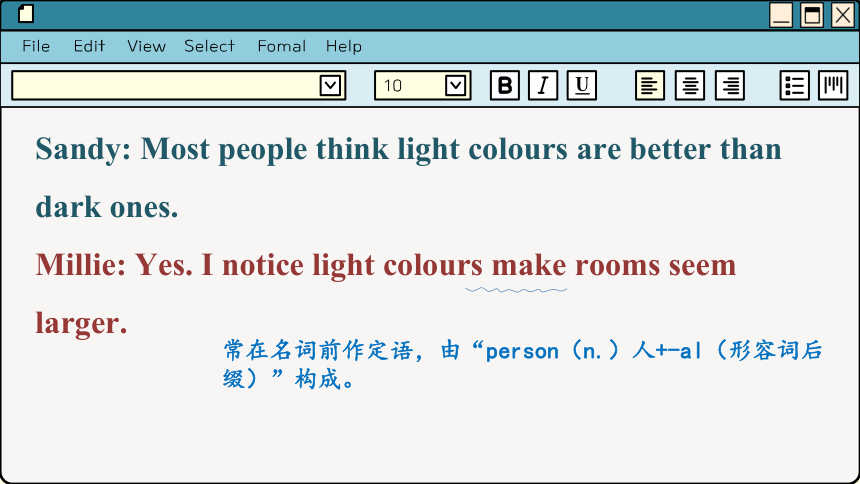860x484 pixels.
Task: Insert a bulleted list
Action: 794,85
